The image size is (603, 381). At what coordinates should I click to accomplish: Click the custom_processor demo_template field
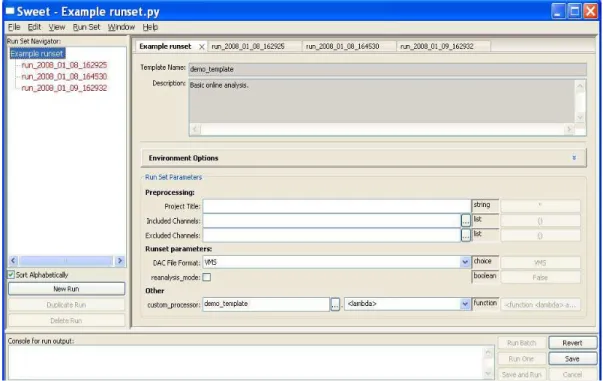[266, 304]
